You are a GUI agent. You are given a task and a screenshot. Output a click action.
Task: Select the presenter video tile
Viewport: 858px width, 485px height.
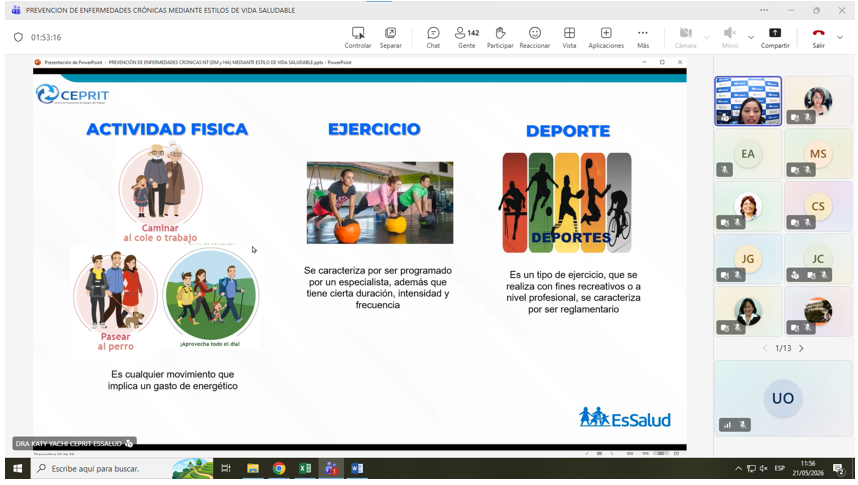pyautogui.click(x=748, y=101)
